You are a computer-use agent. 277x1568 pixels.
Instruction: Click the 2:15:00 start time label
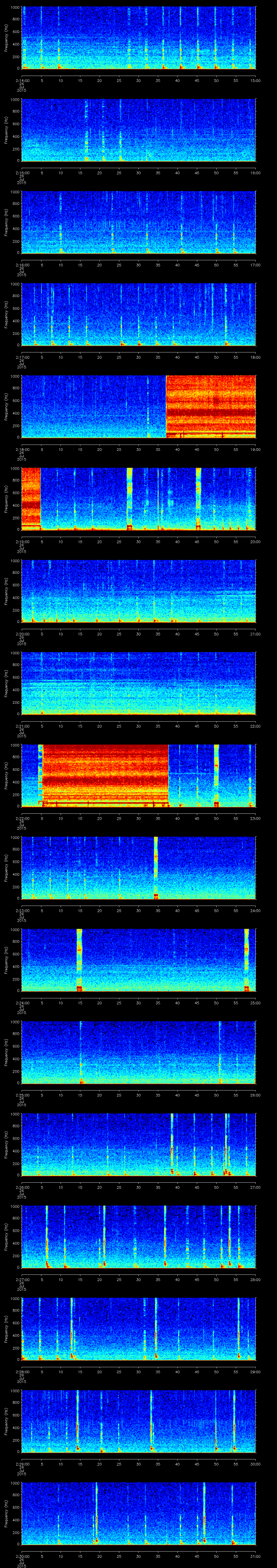point(22,173)
